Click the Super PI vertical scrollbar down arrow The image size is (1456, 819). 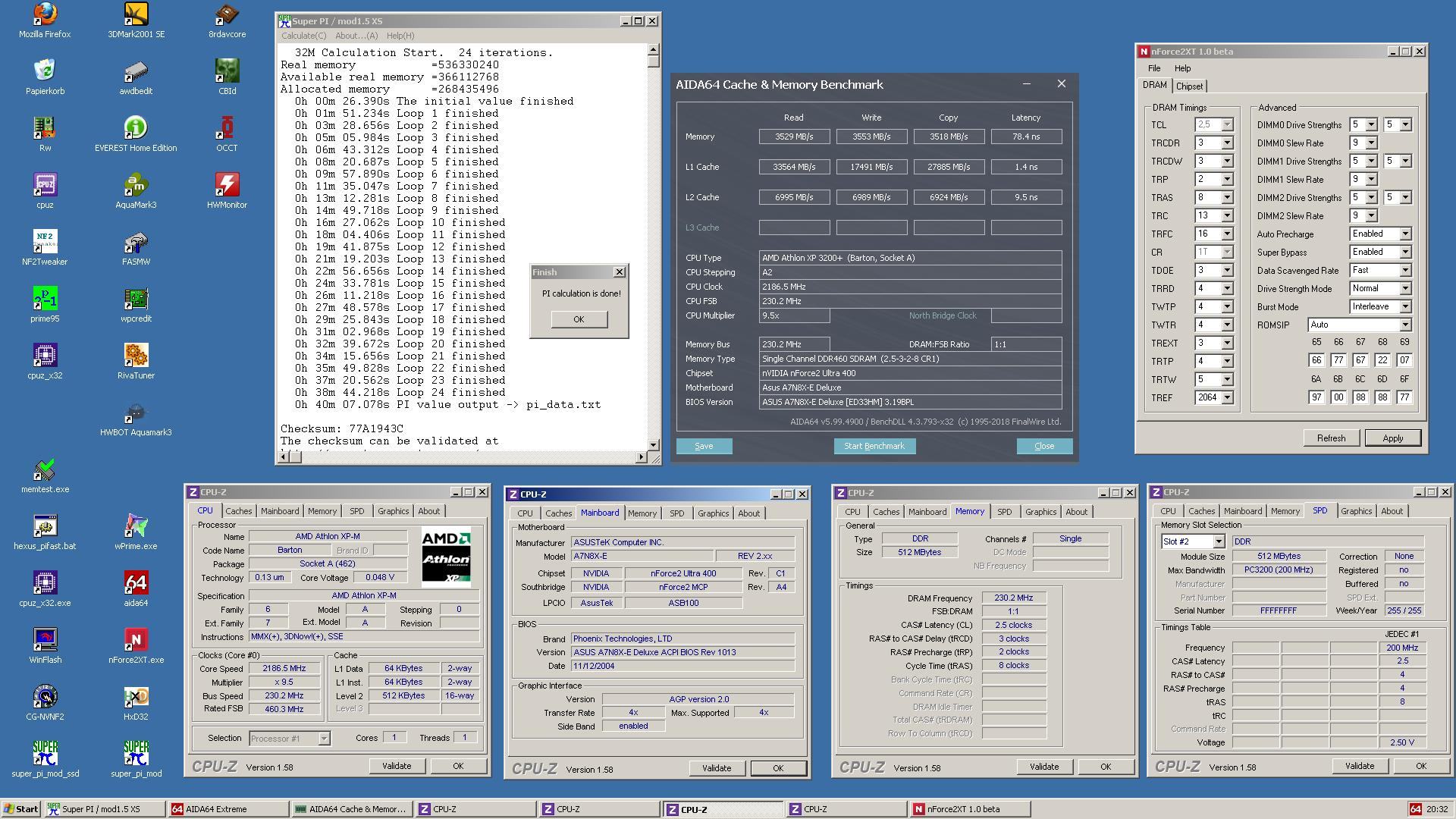[654, 445]
